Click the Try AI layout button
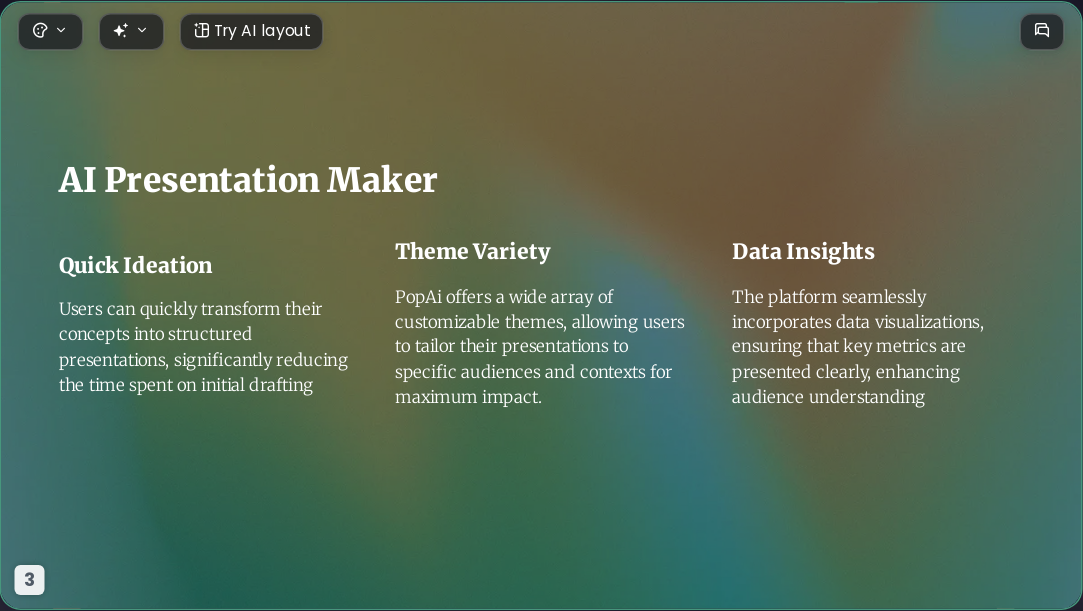 [251, 31]
